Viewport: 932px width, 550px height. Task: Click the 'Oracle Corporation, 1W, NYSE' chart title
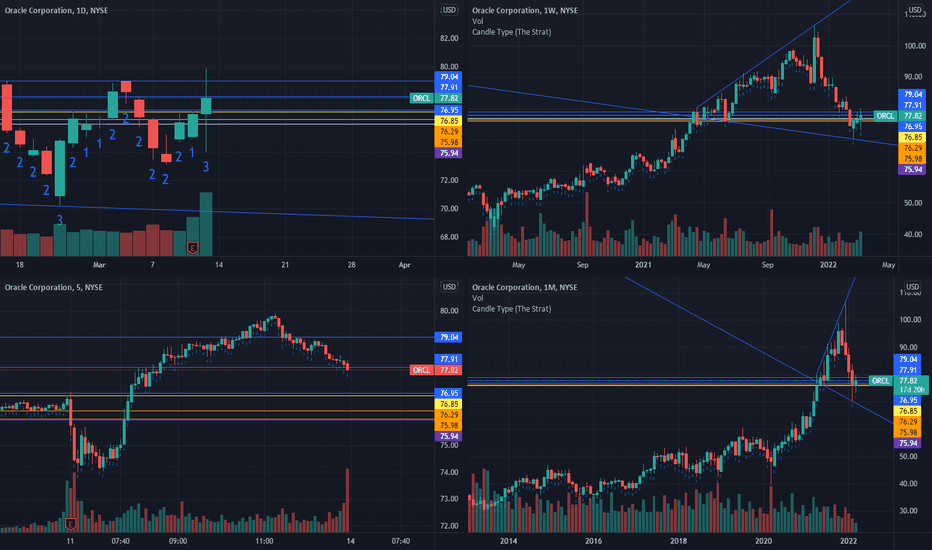click(525, 10)
